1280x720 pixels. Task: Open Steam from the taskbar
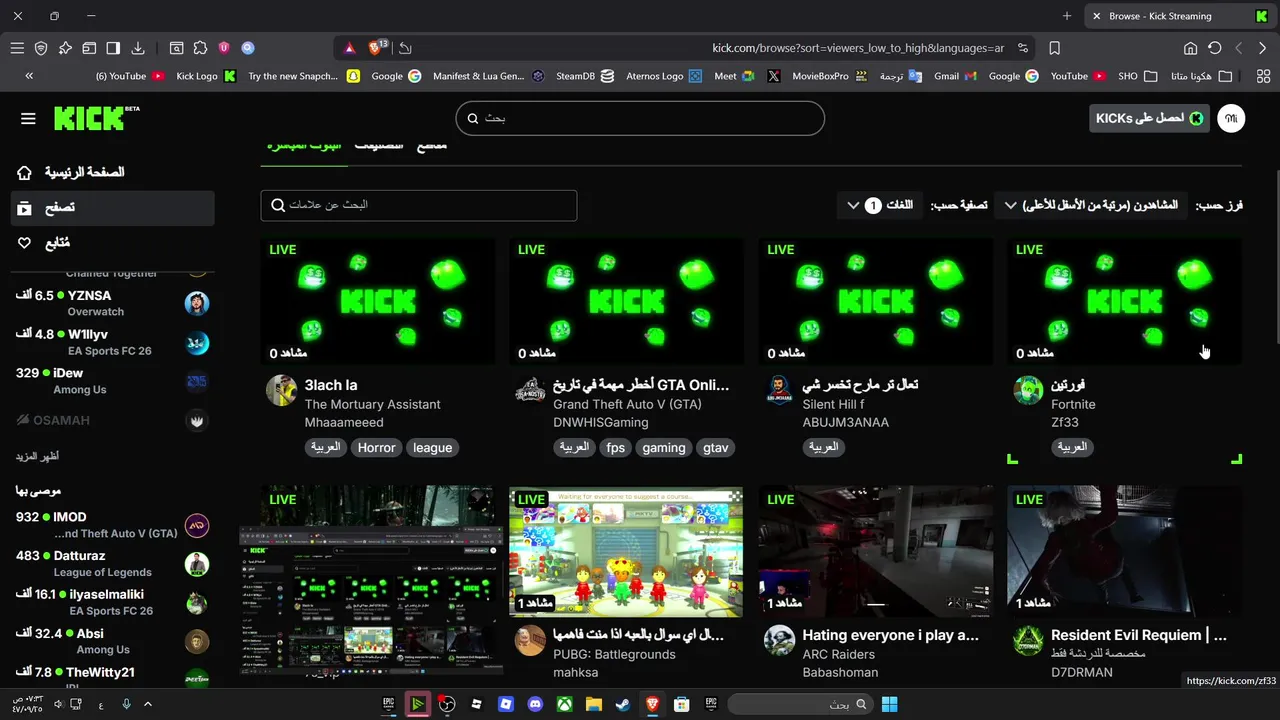(x=622, y=704)
